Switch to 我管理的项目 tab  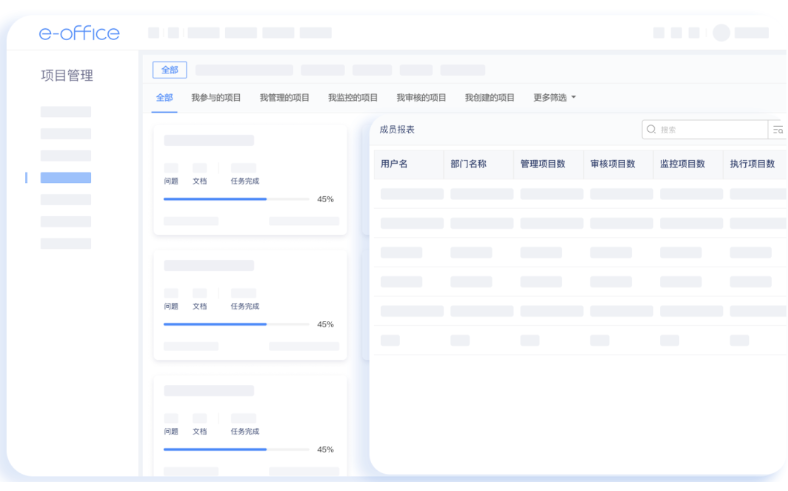point(284,98)
